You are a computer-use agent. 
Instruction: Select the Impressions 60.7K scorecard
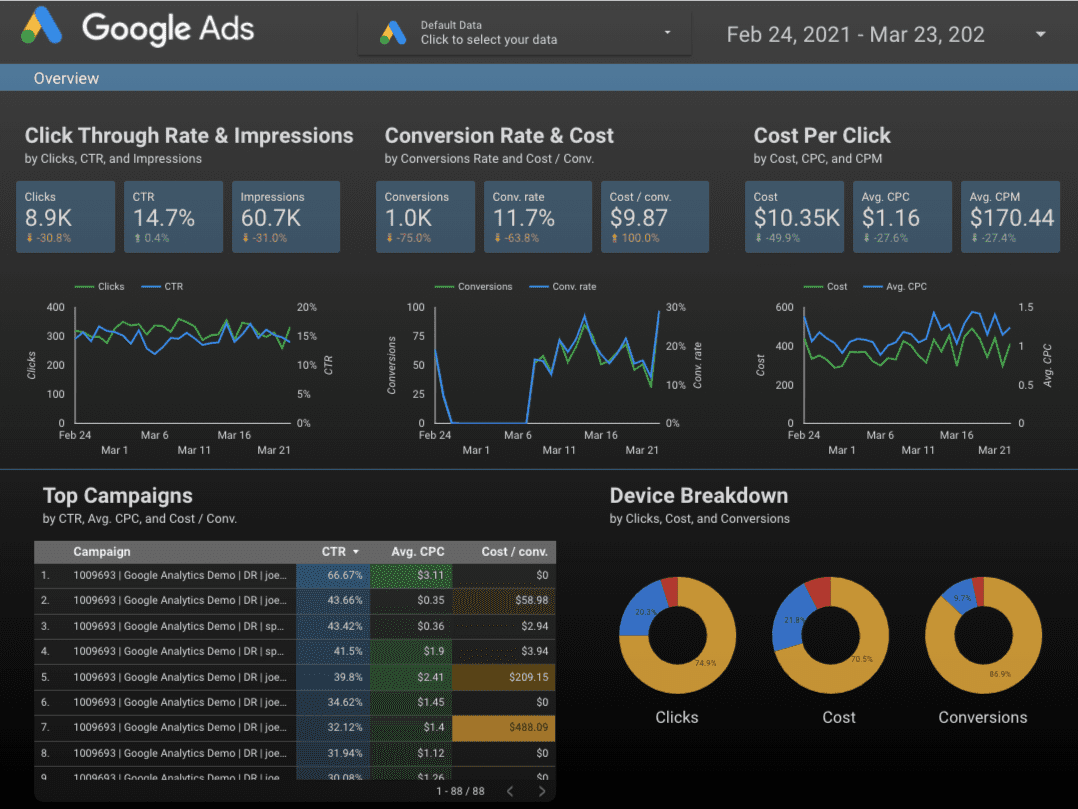(286, 217)
